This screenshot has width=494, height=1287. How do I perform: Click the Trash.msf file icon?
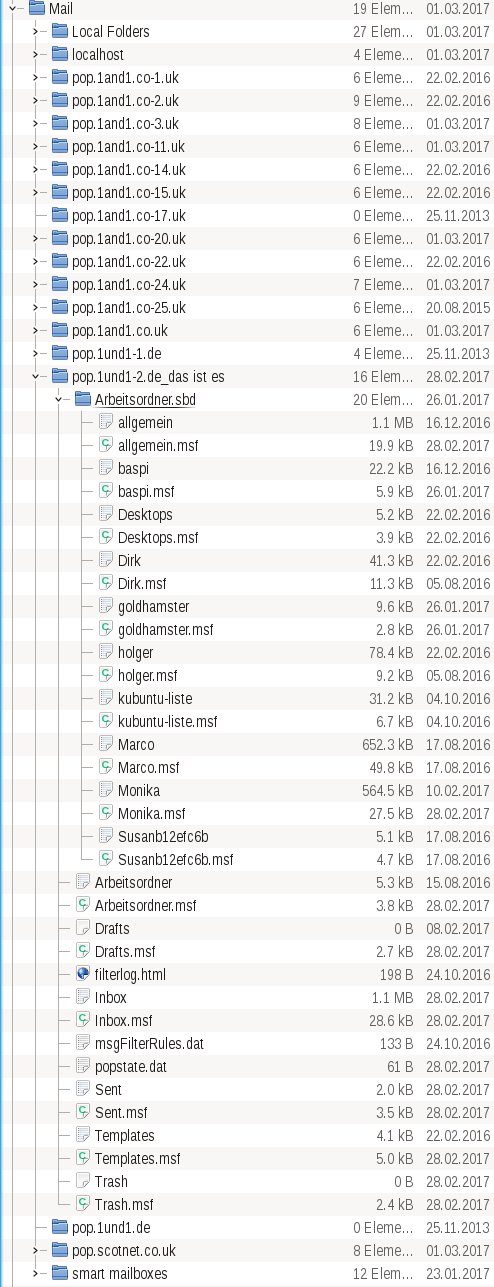click(x=84, y=1204)
